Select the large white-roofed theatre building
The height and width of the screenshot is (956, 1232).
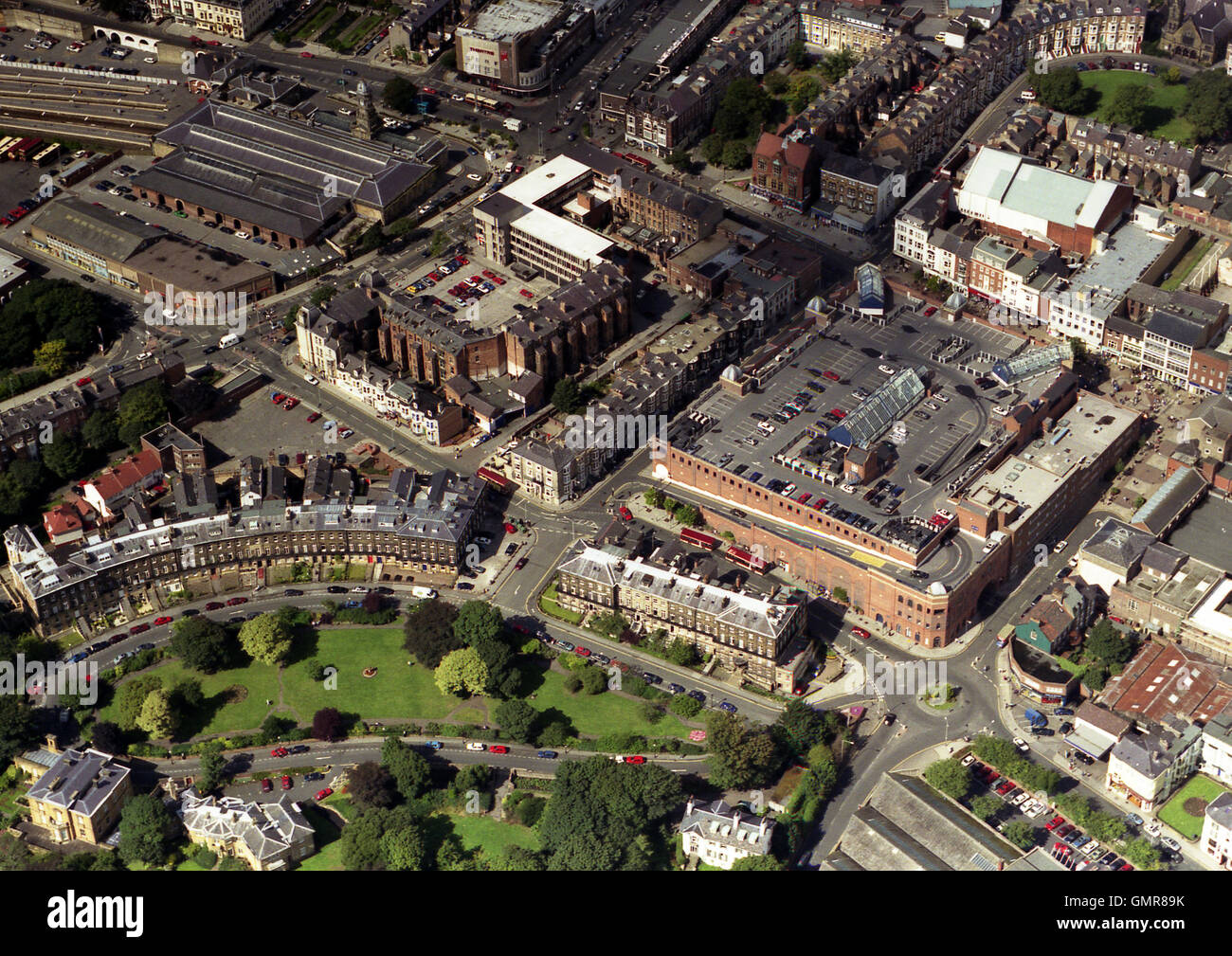tap(1041, 200)
